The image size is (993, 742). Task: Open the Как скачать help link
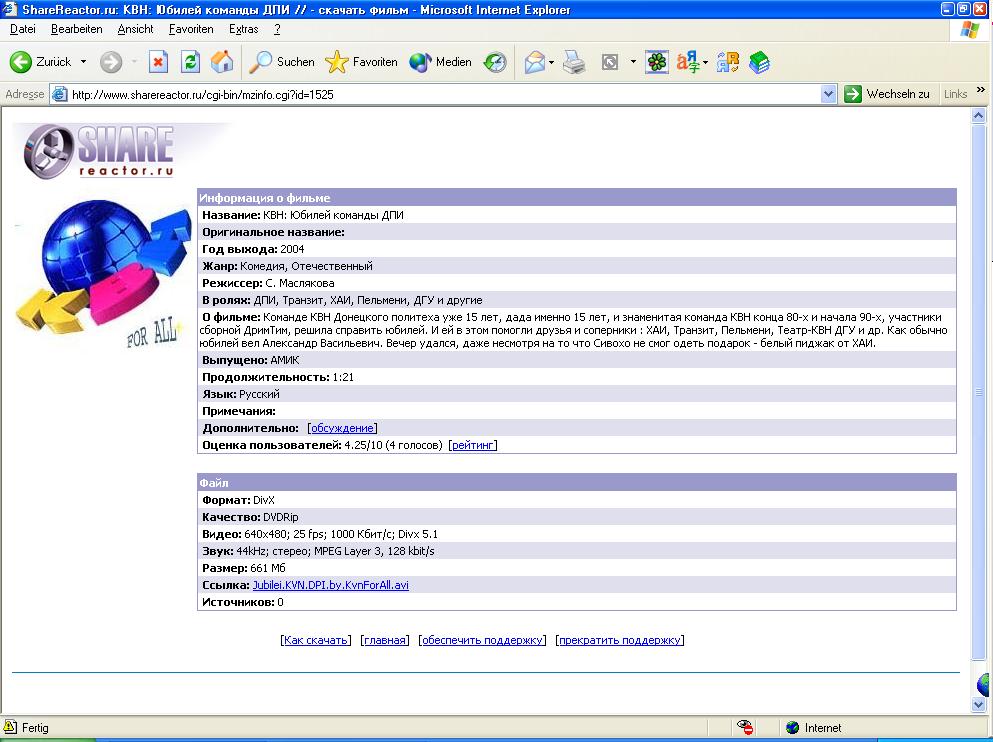click(x=315, y=640)
